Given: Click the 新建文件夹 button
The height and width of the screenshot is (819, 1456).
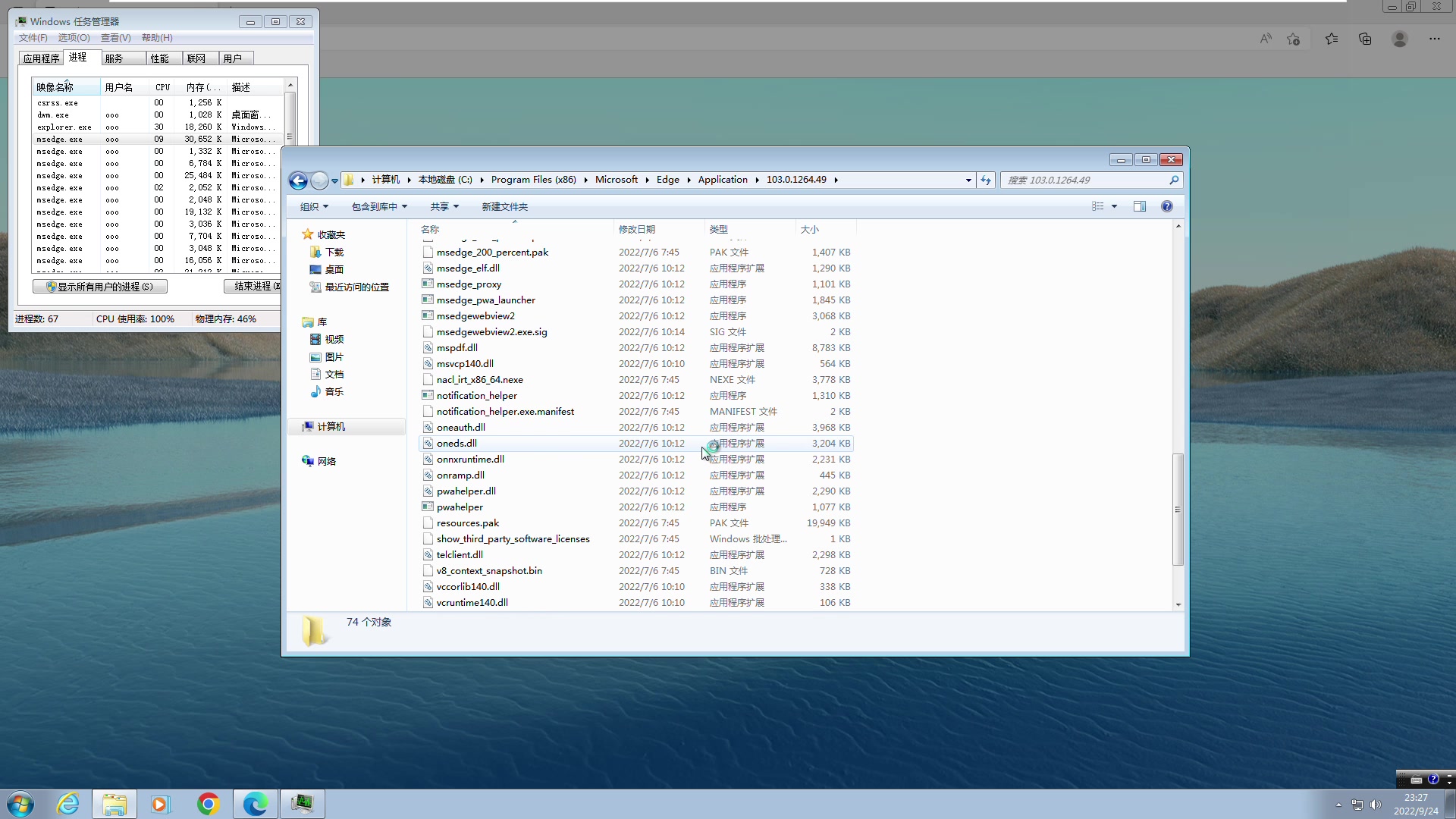Looking at the screenshot, I should pos(505,206).
